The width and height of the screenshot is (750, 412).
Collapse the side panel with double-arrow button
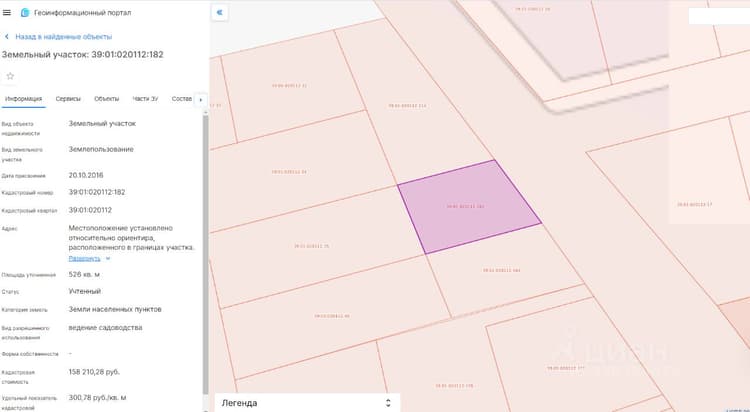click(x=220, y=12)
